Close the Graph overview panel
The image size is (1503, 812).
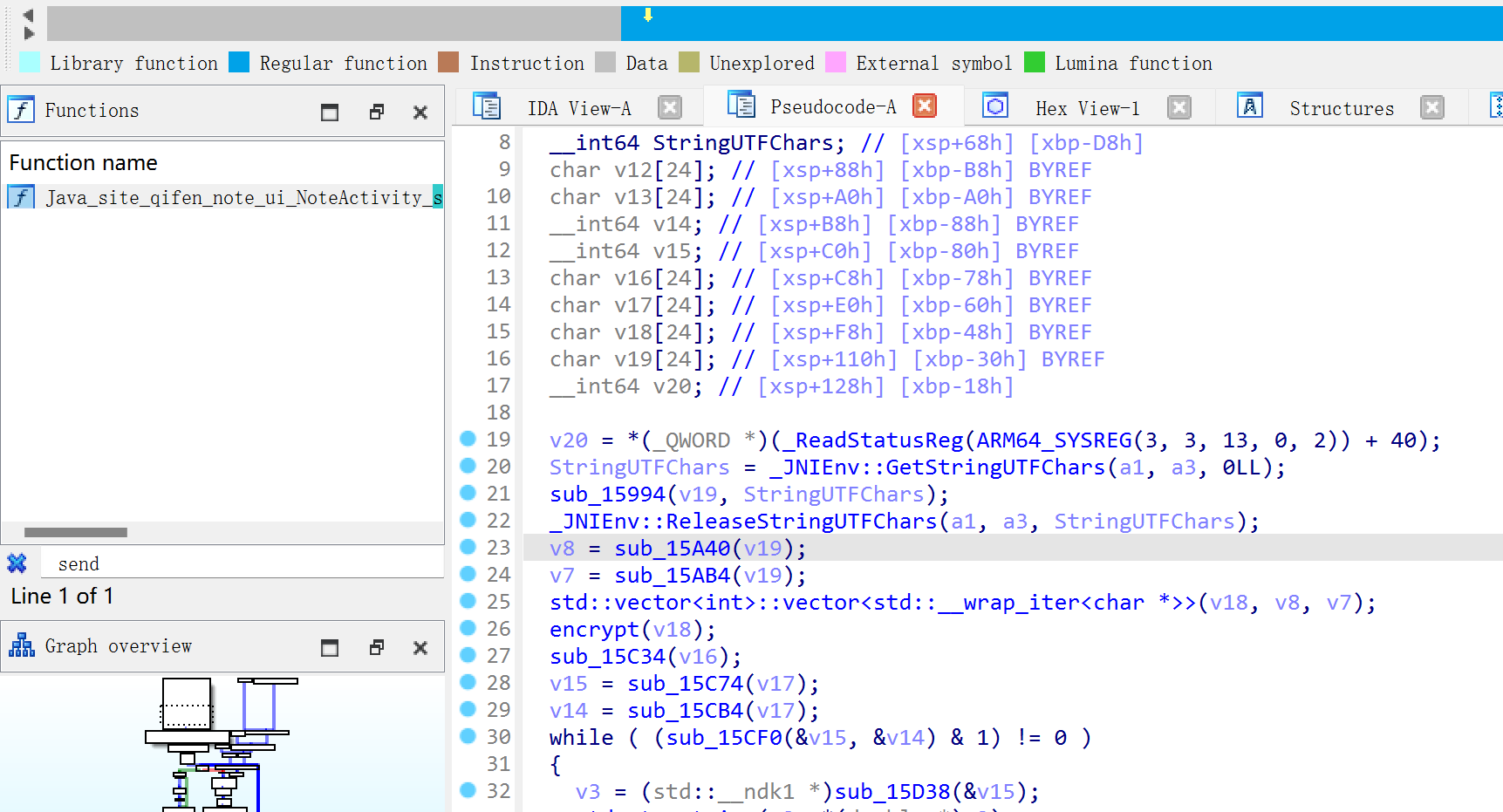(x=420, y=647)
